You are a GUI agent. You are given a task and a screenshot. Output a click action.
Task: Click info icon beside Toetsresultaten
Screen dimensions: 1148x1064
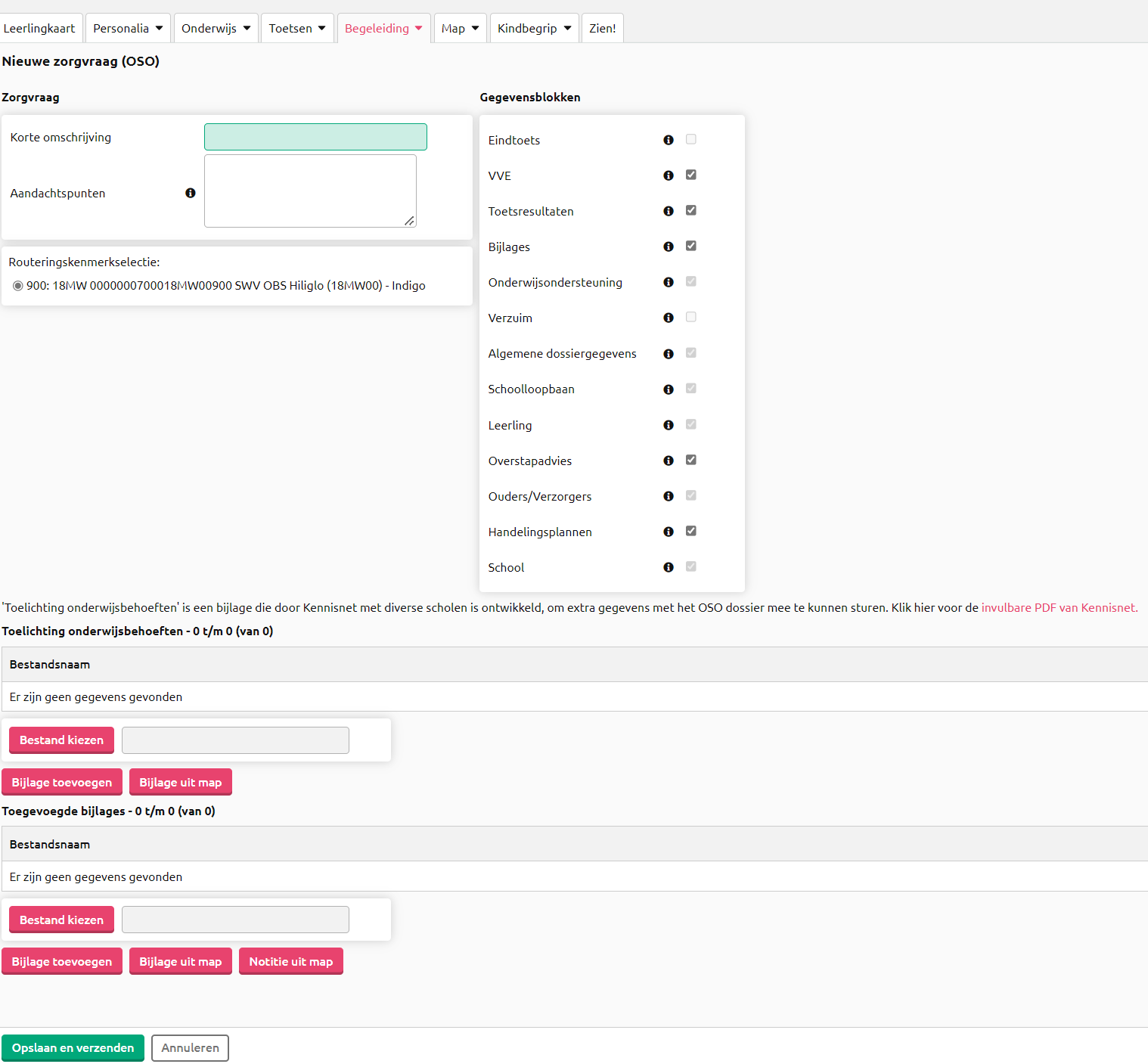669,211
